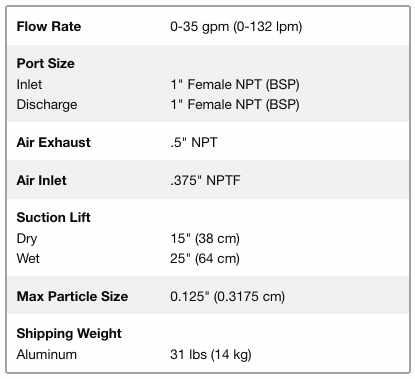Select the .375" NPTF value
The height and width of the screenshot is (379, 415).
pos(205,180)
